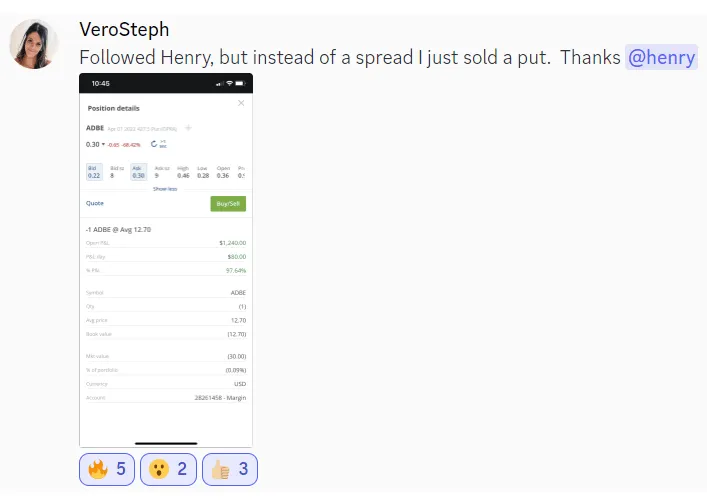Tap the Wi-Fi status icon
Screen dimensions: 707x502
(x=230, y=83)
